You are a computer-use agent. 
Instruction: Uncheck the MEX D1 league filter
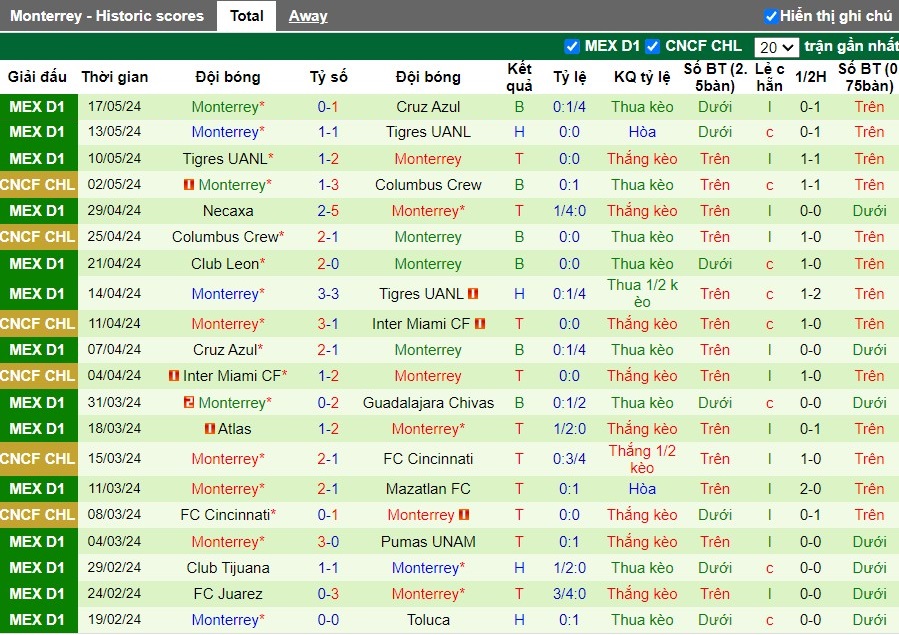tap(572, 46)
